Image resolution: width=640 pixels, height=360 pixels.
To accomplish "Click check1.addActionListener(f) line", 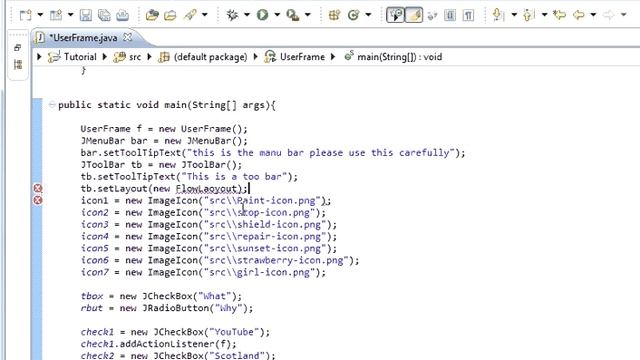I will point(158,344).
